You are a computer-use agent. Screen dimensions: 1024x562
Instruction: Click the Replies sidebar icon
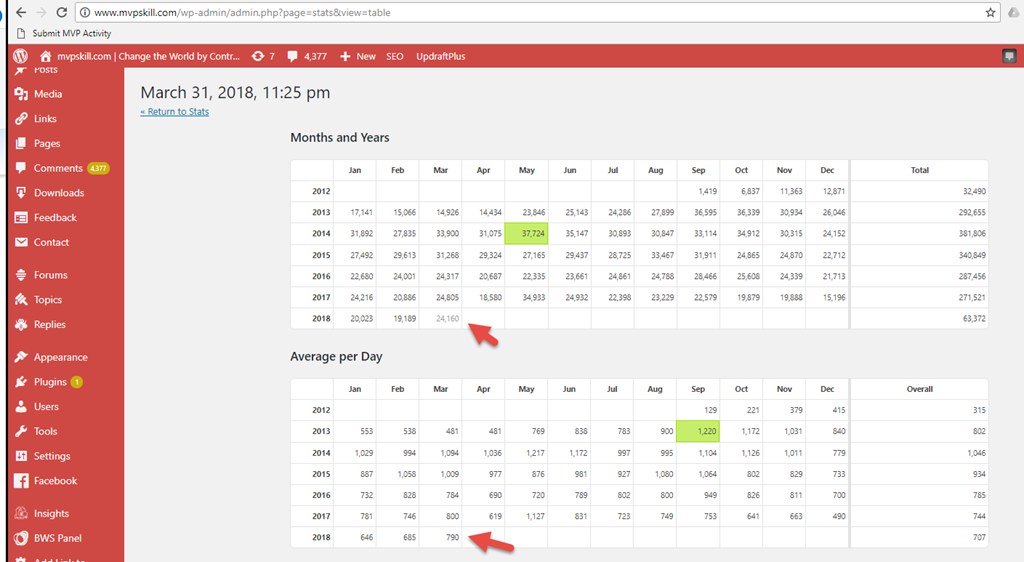click(x=21, y=324)
